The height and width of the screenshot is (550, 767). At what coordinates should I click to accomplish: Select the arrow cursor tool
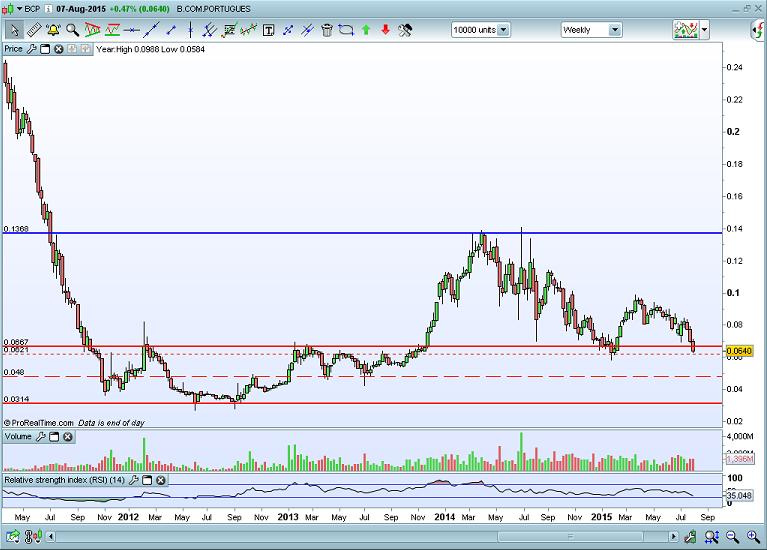[14, 30]
